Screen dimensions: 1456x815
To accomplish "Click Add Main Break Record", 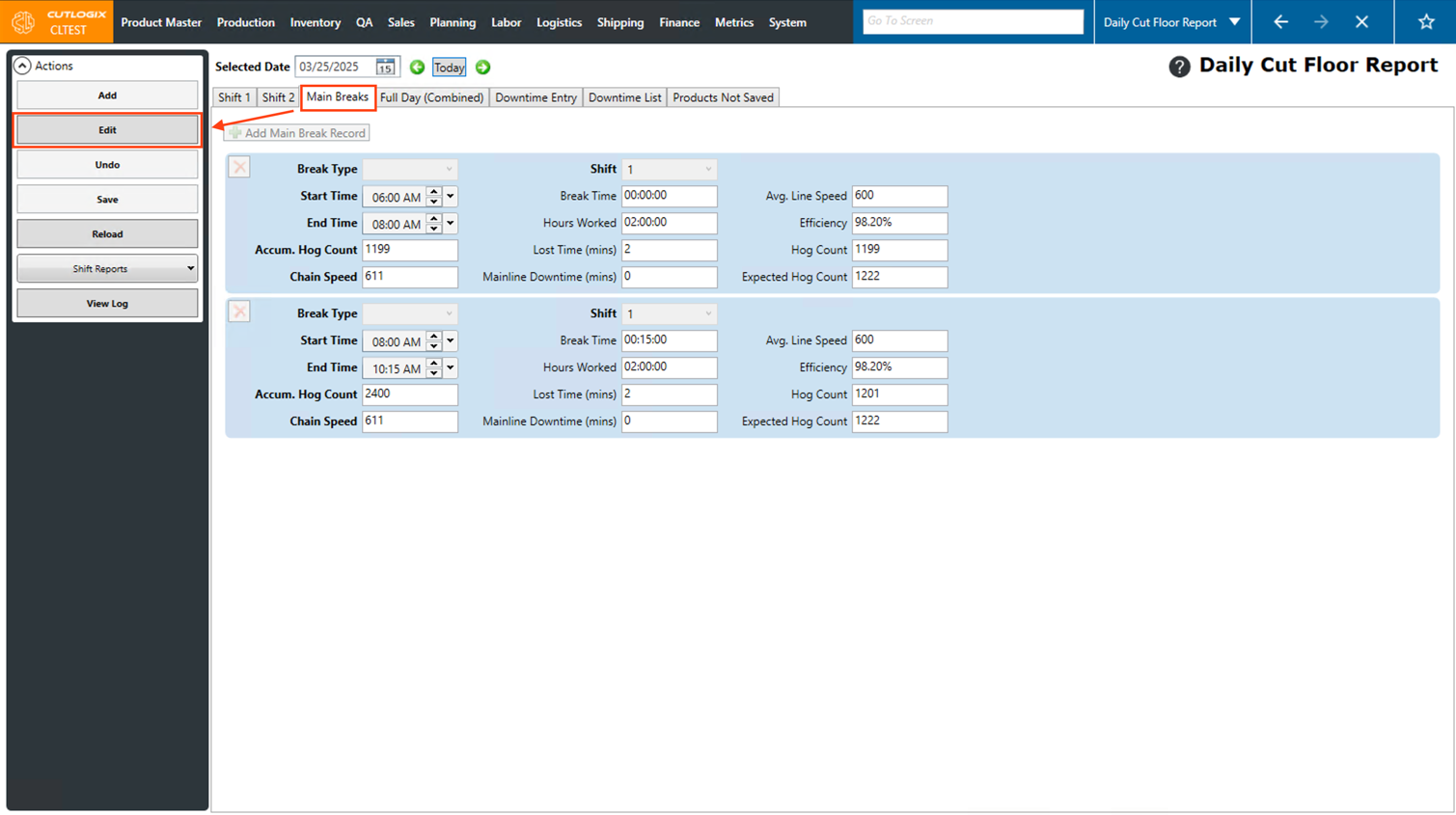I will pyautogui.click(x=297, y=133).
